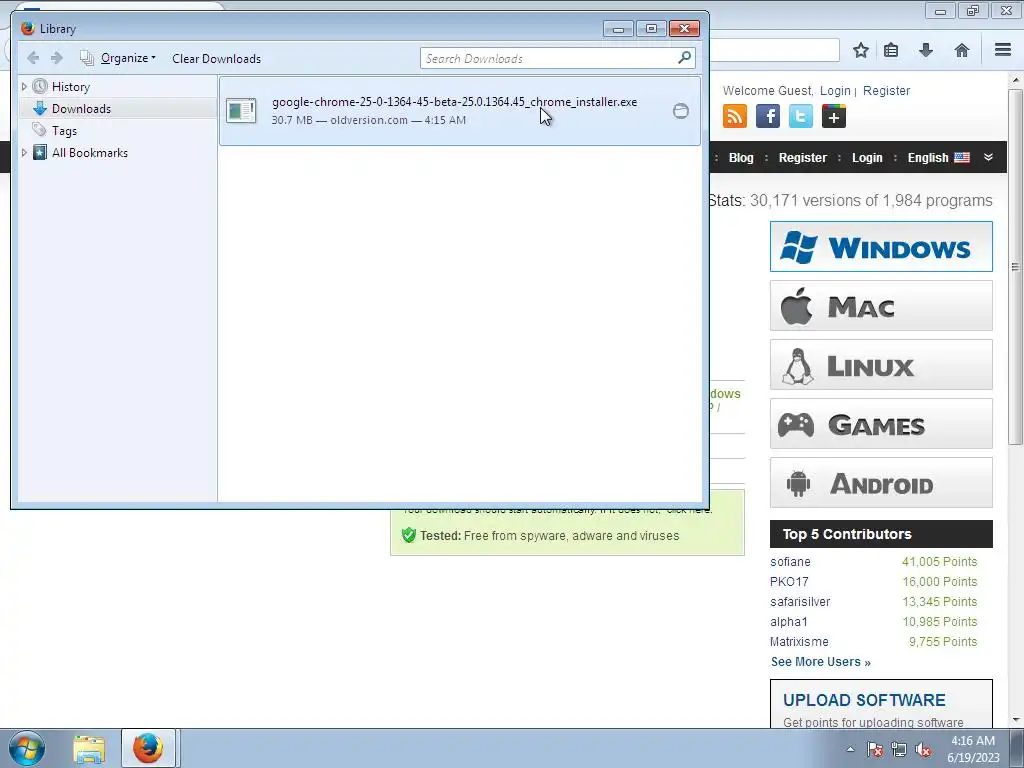Bookmark this page with star icon
Viewport: 1024px width, 768px height.
click(861, 50)
